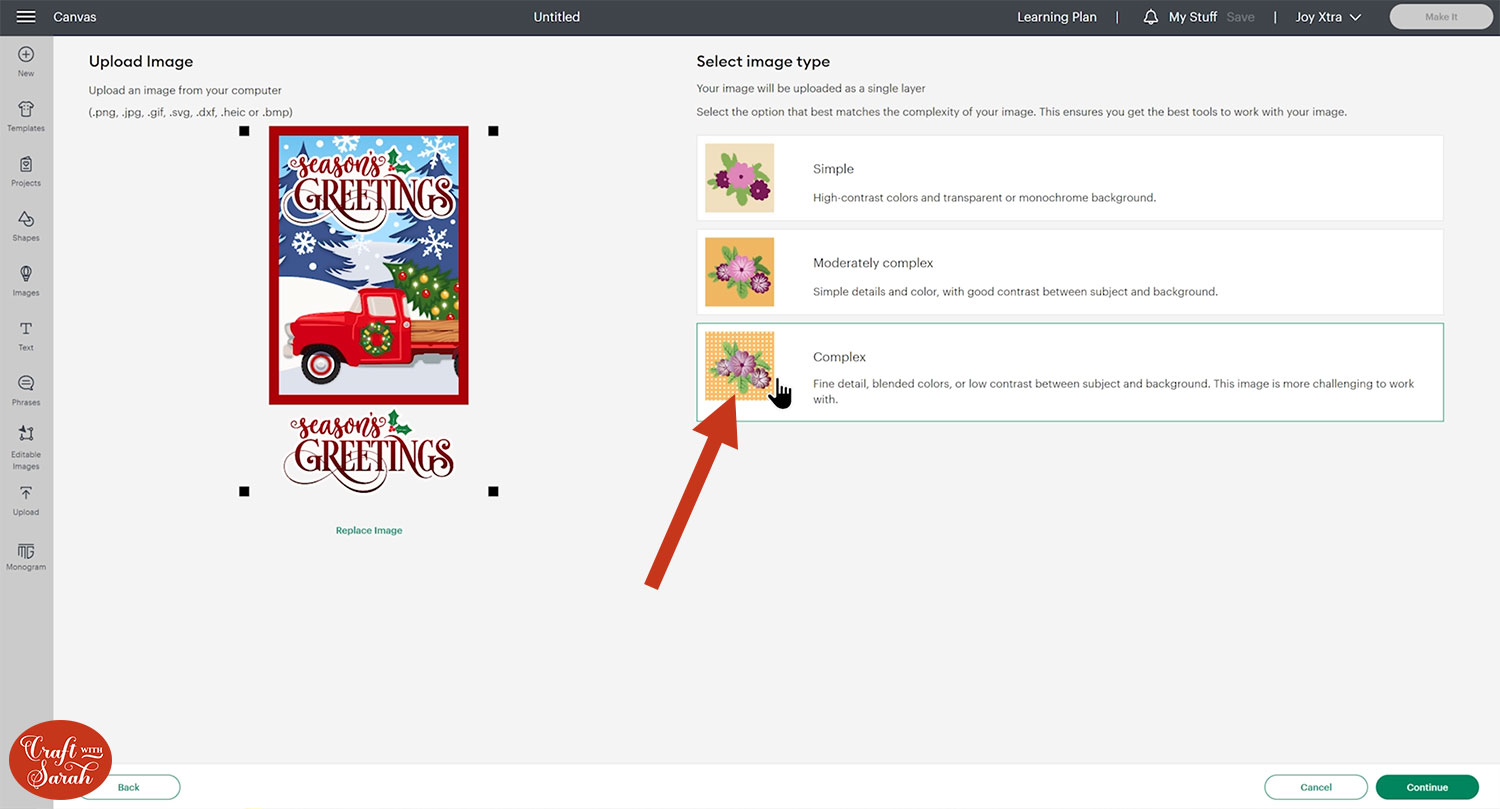Select the Text tool
This screenshot has width=1500, height=809.
pyautogui.click(x=26, y=336)
